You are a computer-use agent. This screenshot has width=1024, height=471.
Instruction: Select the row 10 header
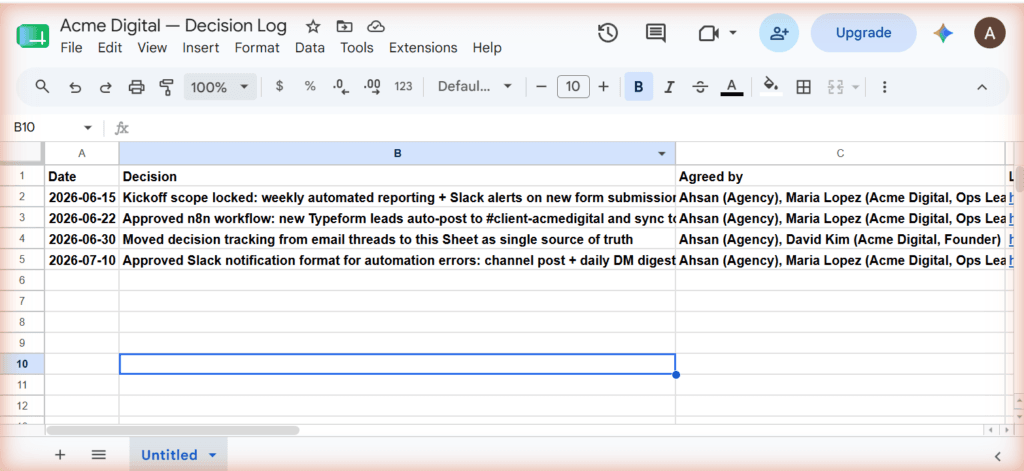[x=22, y=364]
